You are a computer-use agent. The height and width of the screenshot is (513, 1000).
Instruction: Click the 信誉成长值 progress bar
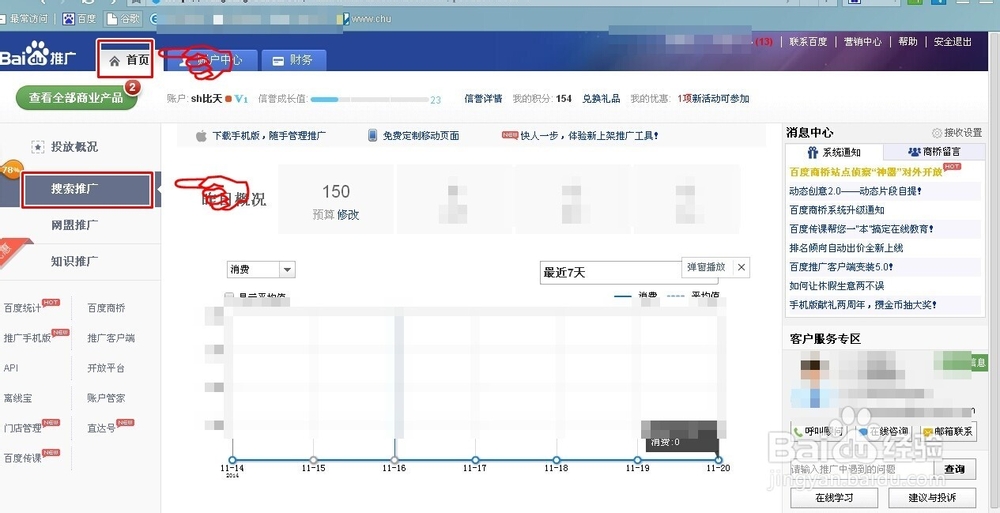click(369, 100)
